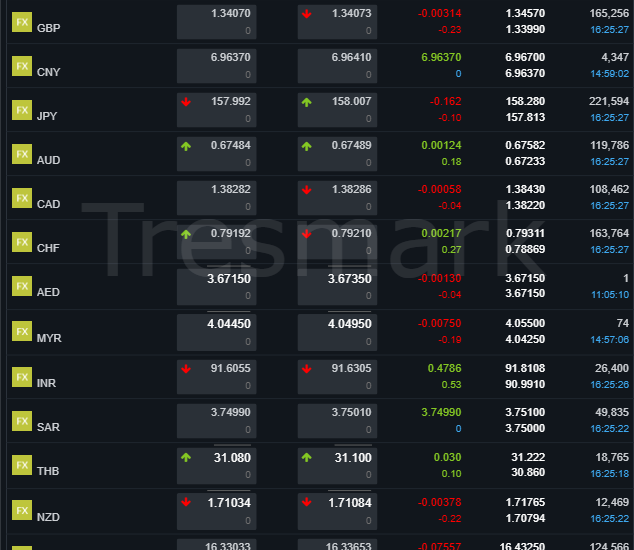This screenshot has width=634, height=550.
Task: Select the AED currency label
Action: 48,292
